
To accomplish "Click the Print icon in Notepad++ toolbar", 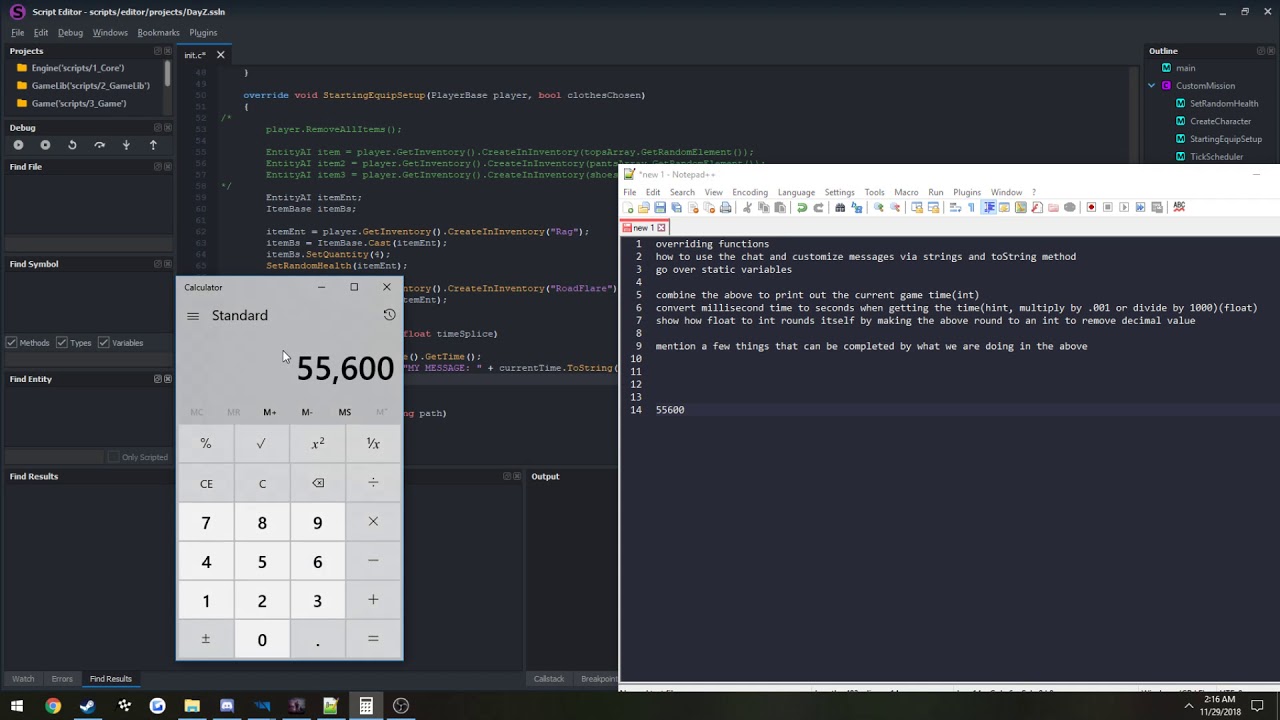I will coord(726,208).
